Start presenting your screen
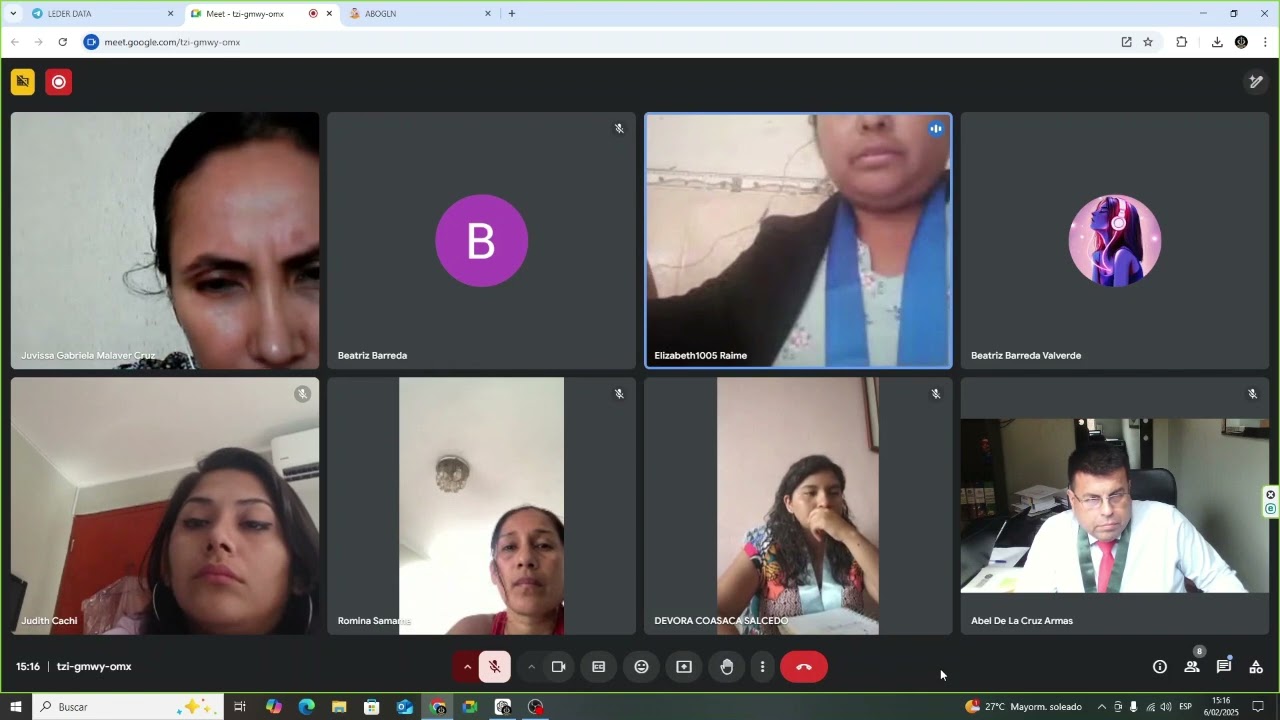Screen dimensions: 1280x720 [x=684, y=667]
